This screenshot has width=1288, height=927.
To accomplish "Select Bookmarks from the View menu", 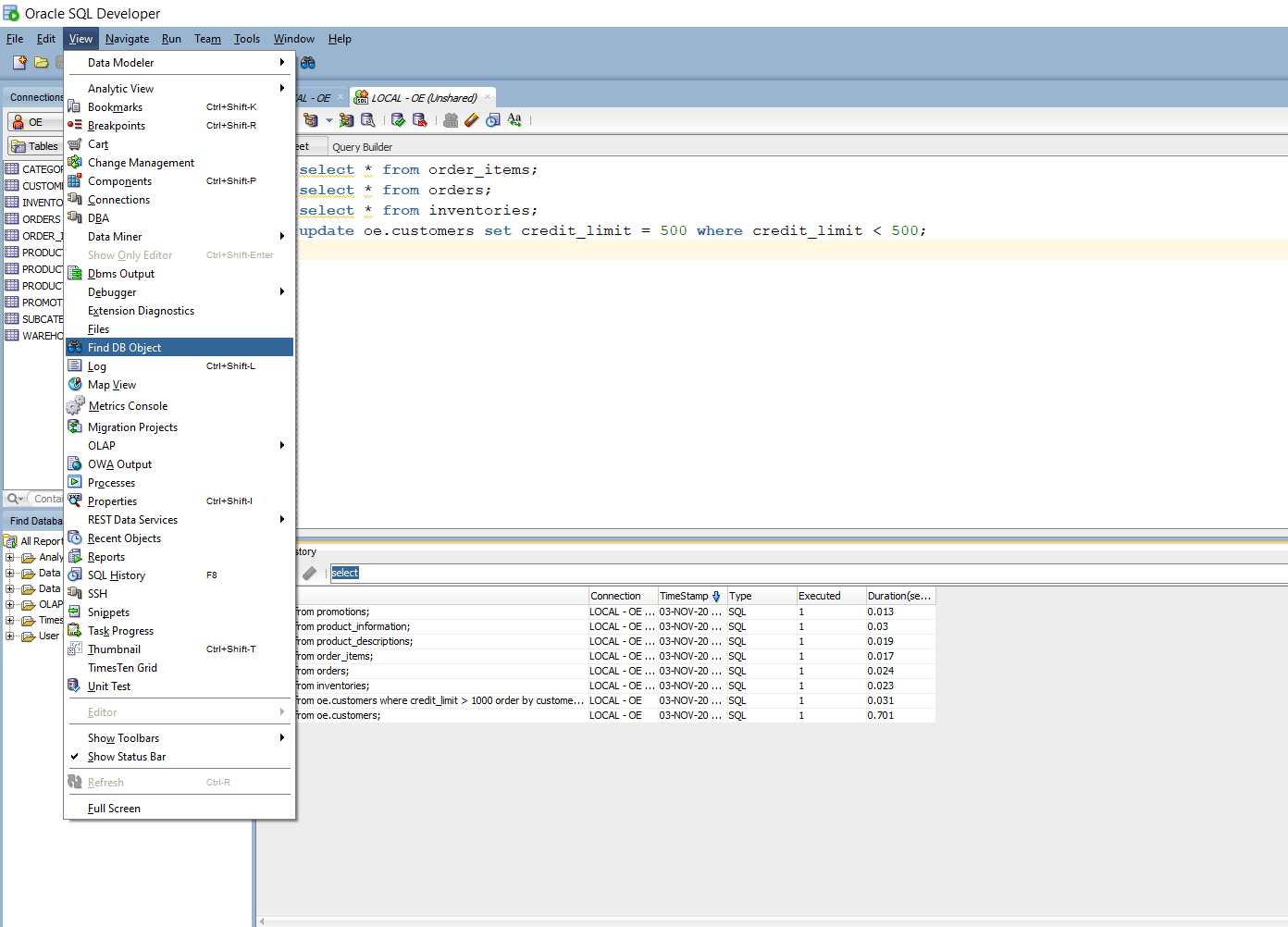I will [180, 107].
